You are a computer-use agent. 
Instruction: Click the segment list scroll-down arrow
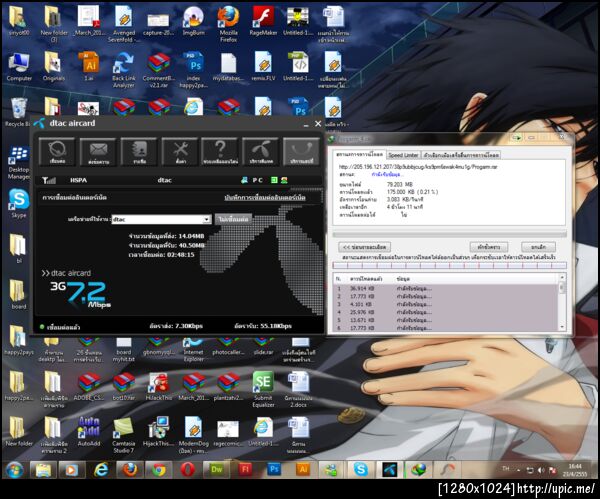[x=562, y=327]
